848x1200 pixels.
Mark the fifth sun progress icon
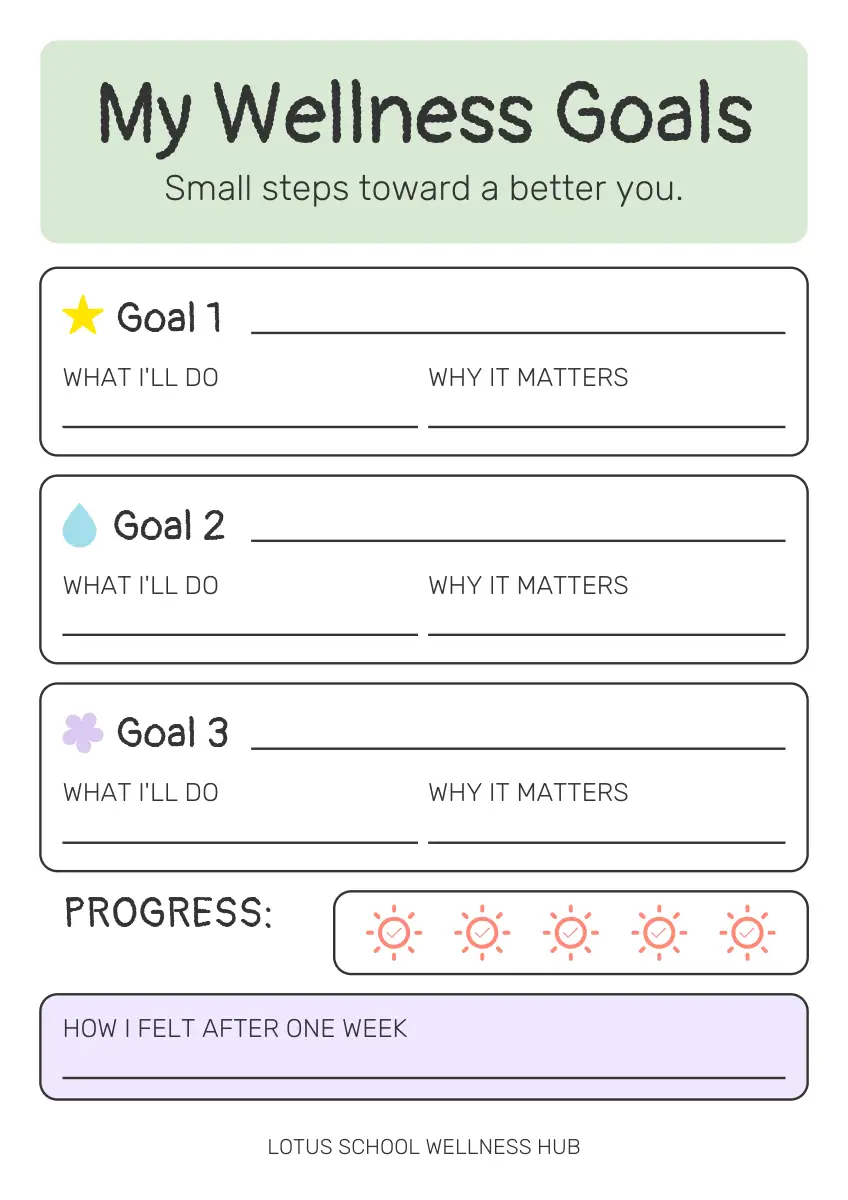[x=747, y=932]
